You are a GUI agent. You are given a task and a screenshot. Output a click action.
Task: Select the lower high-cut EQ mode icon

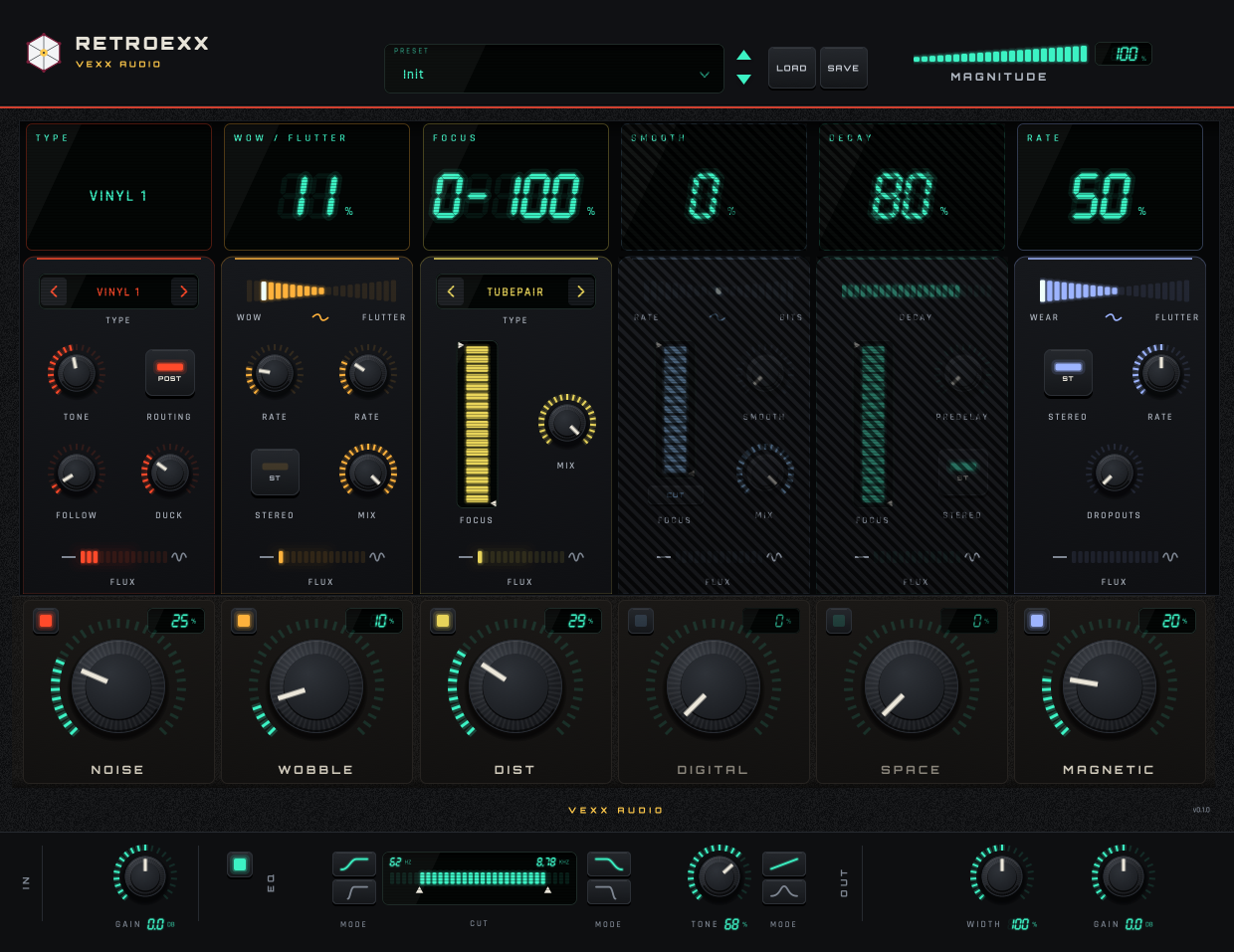(x=608, y=892)
